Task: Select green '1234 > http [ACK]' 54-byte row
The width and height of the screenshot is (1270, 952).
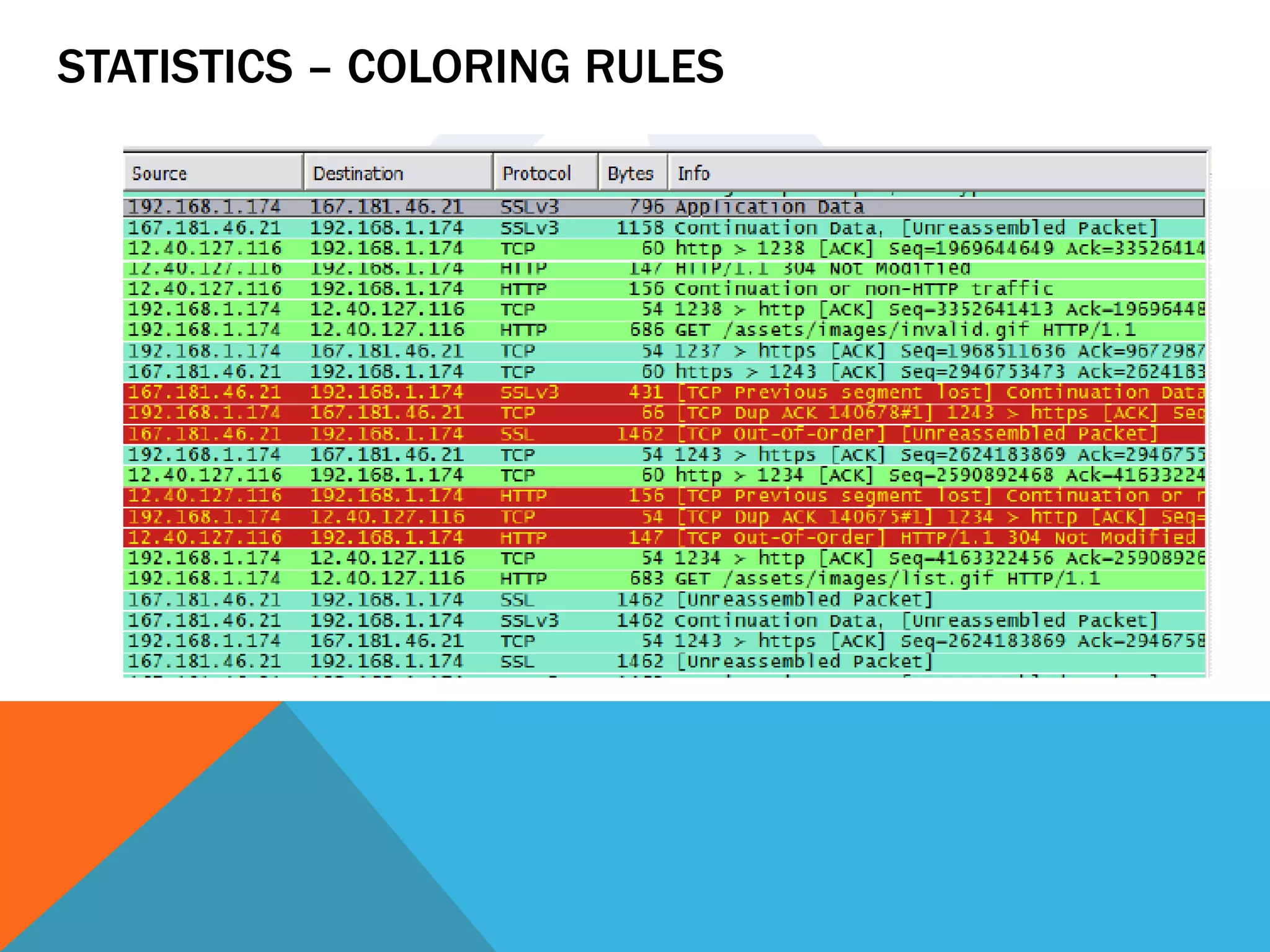Action: tap(664, 558)
